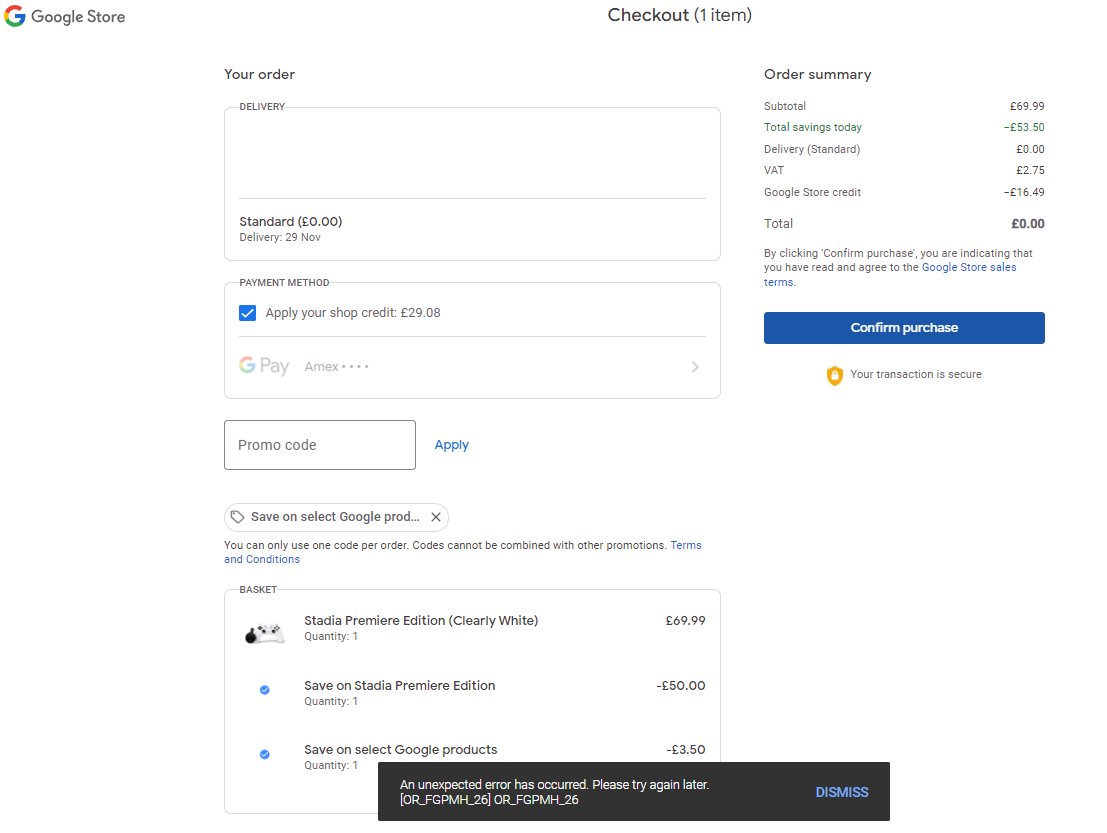1107x833 pixels.
Task: Click 'Your transaction is secure' text
Action: 916,374
